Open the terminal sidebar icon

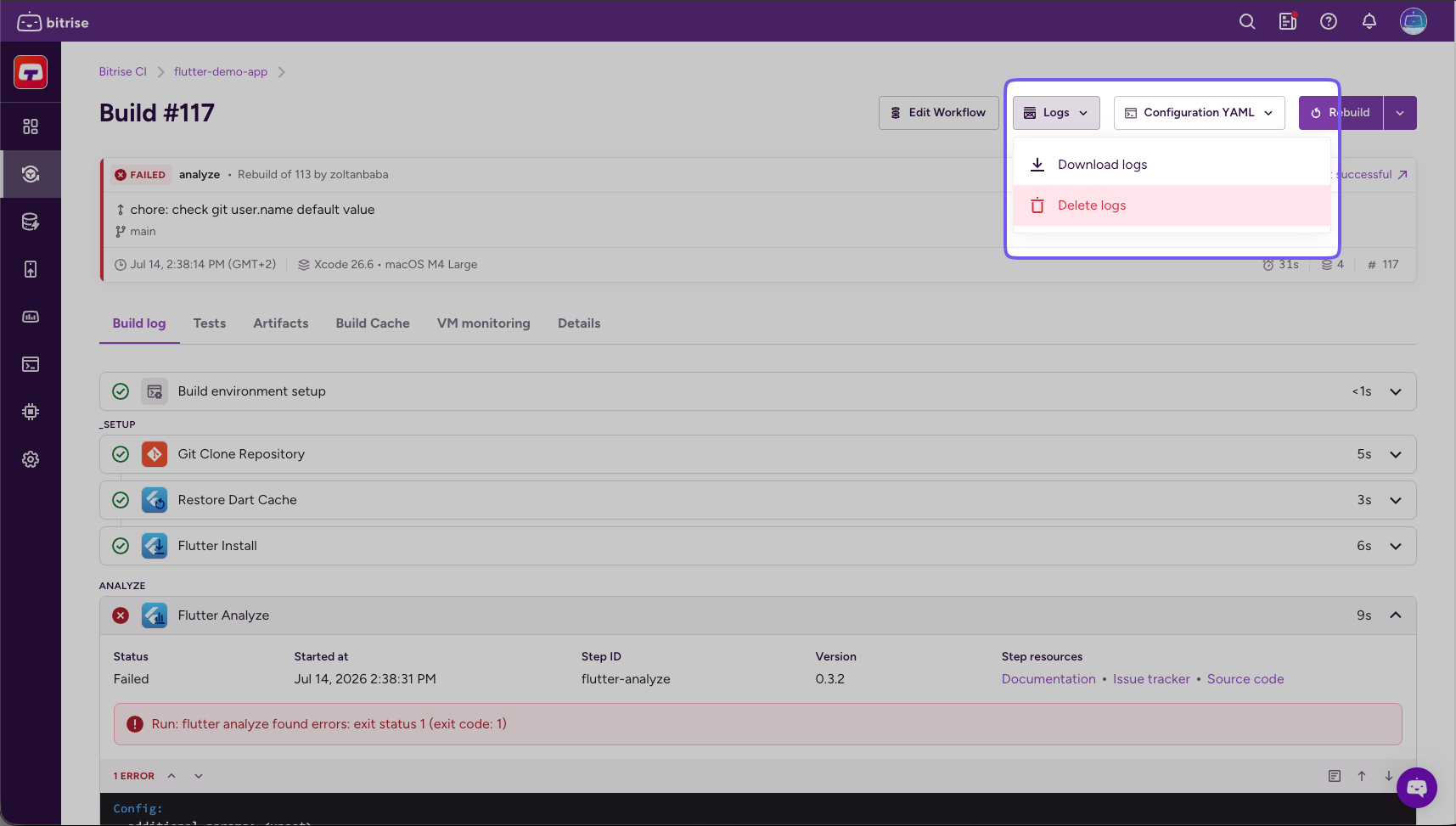click(31, 364)
